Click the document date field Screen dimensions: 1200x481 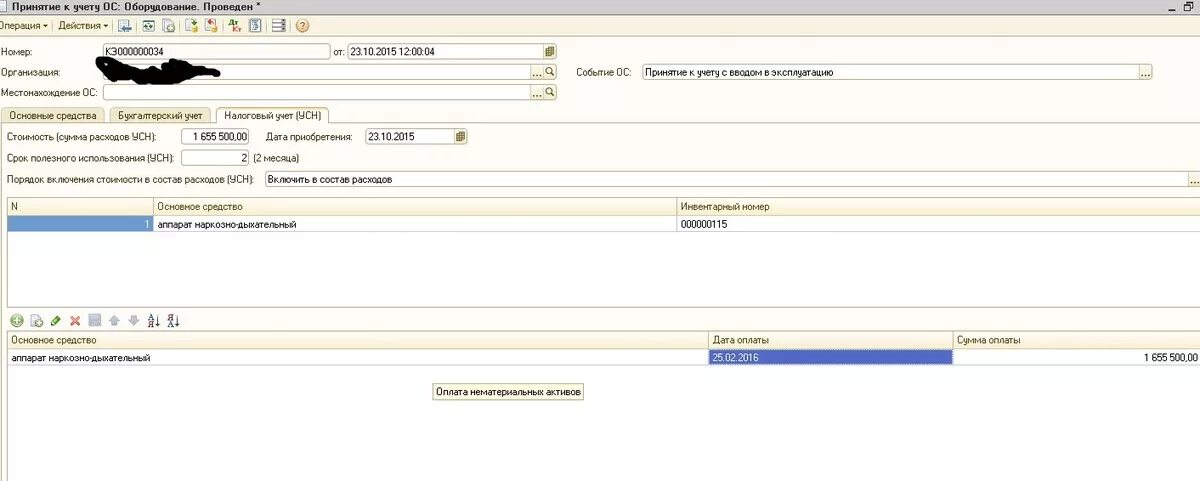(446, 51)
